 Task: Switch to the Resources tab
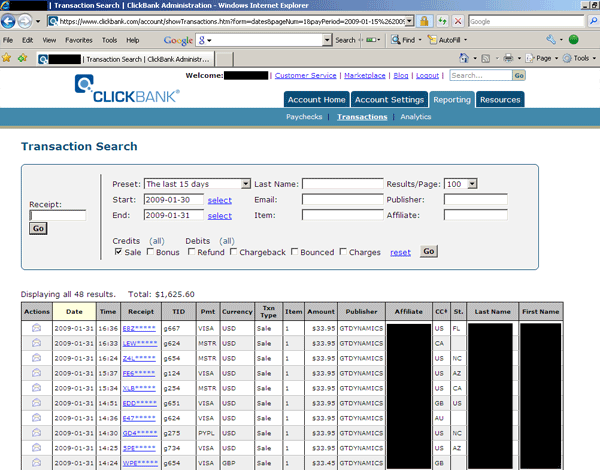[x=500, y=100]
